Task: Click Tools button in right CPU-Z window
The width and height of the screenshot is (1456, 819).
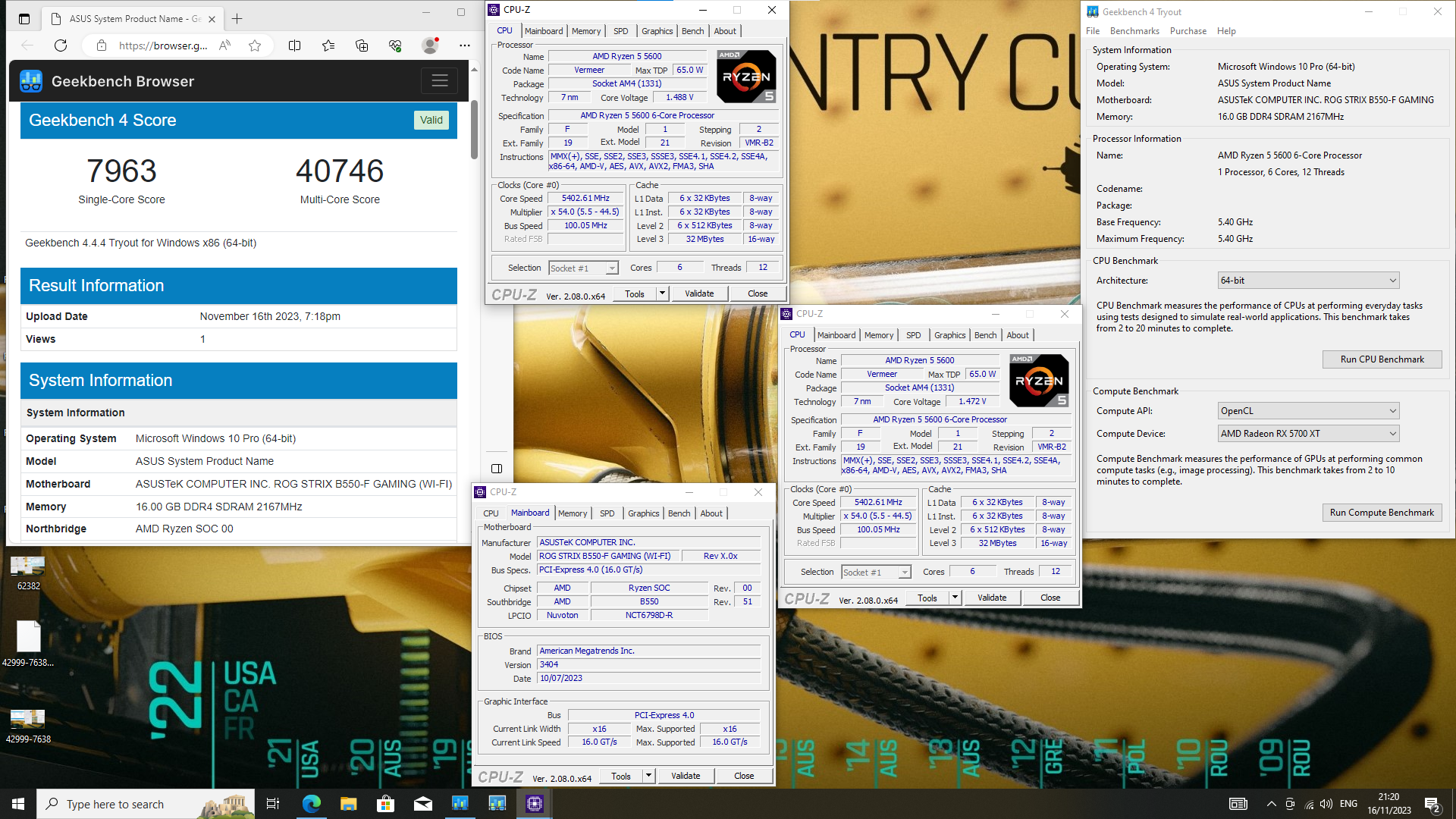Action: (x=927, y=598)
